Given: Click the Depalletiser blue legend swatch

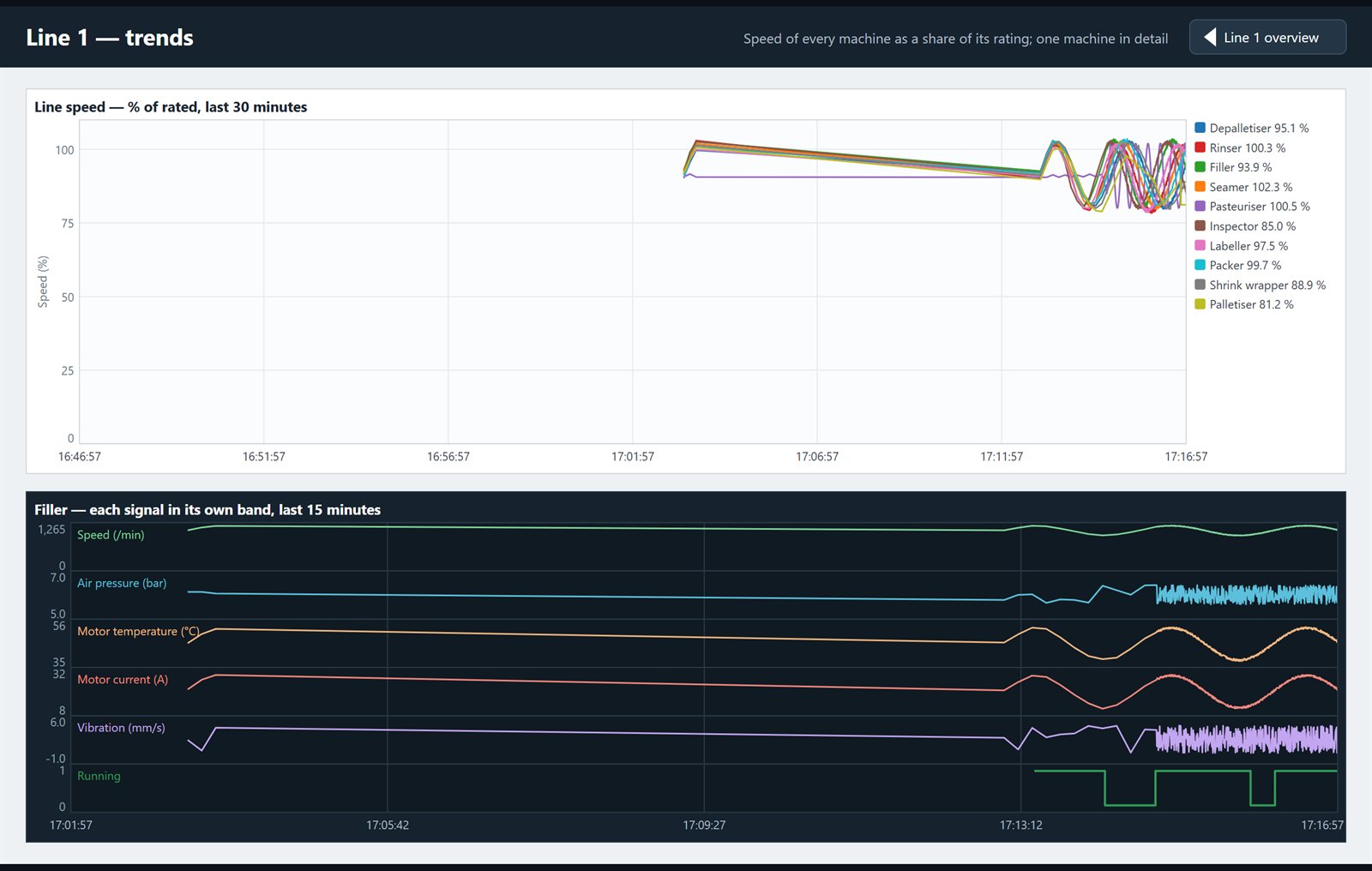Looking at the screenshot, I should point(1200,128).
